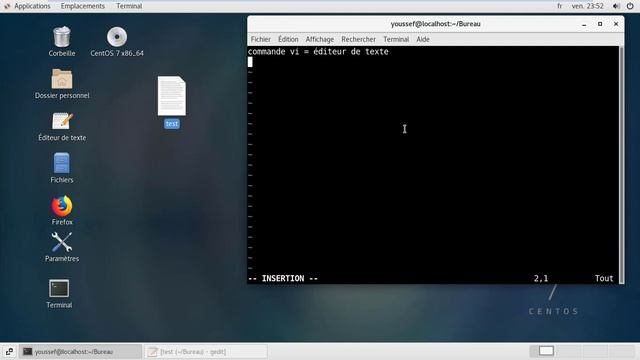This screenshot has height=360, width=640.
Task: Select the first workspace in switcher
Action: pyautogui.click(x=543, y=351)
